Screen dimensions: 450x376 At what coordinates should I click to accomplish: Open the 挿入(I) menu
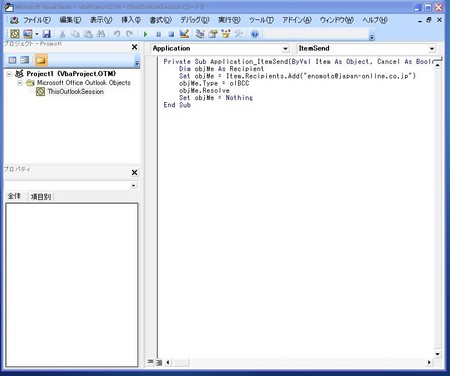[131, 20]
